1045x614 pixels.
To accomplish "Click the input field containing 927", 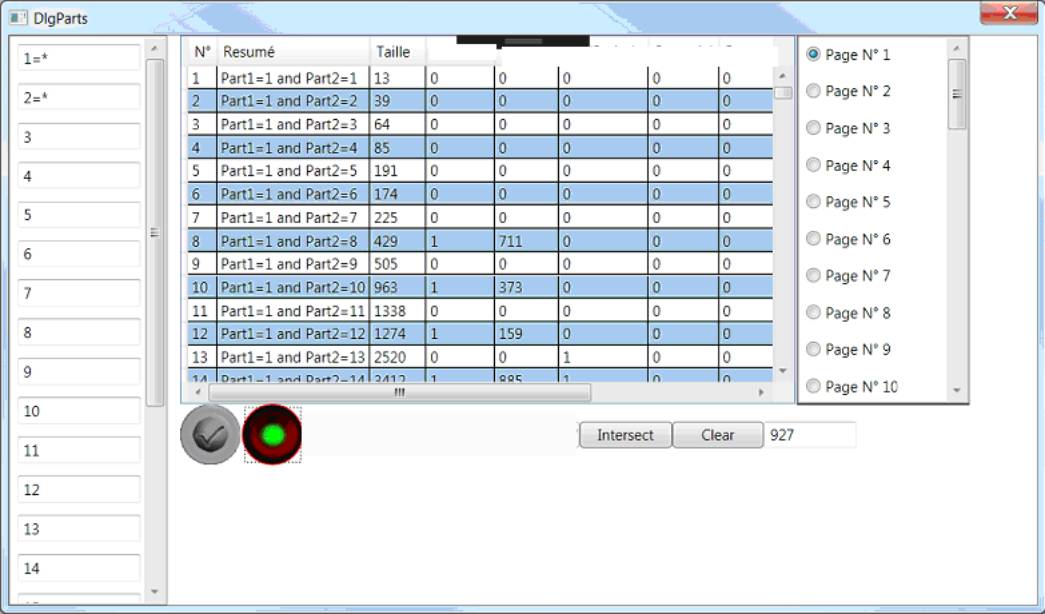I will click(x=809, y=435).
